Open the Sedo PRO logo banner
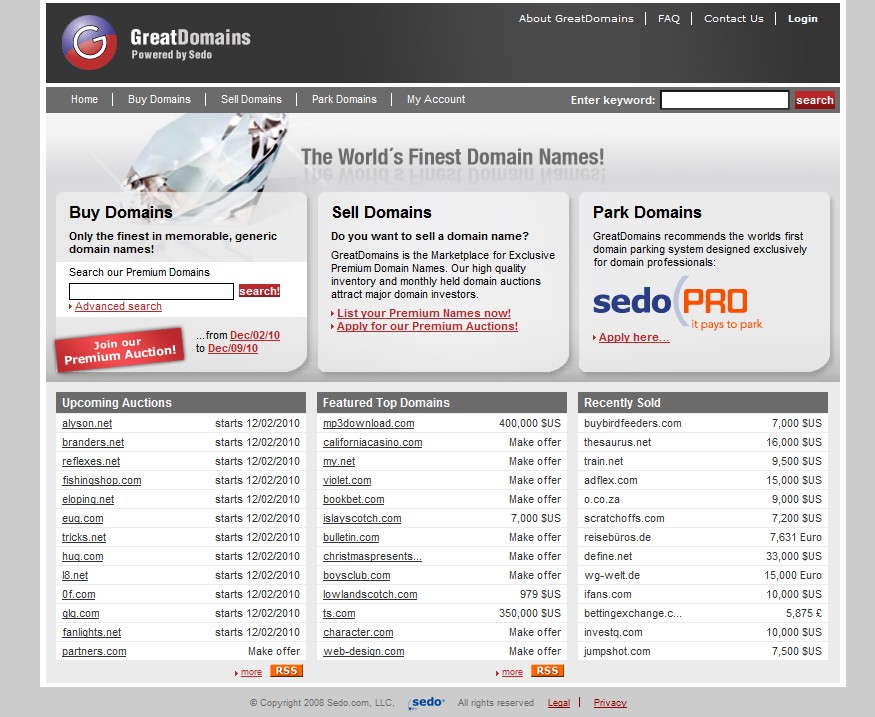This screenshot has width=875, height=717. tap(677, 303)
